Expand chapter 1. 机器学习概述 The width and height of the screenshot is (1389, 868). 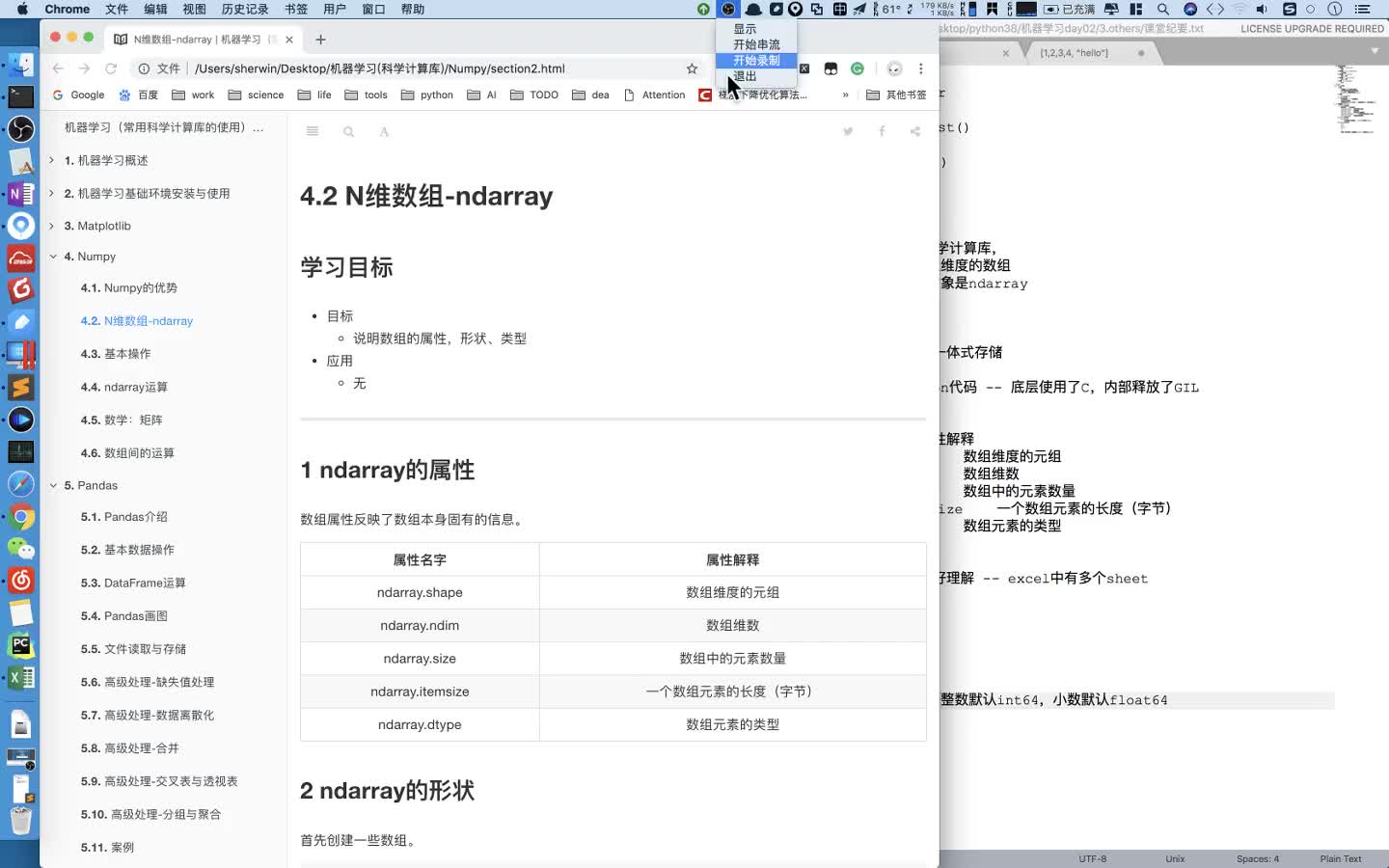click(52, 160)
